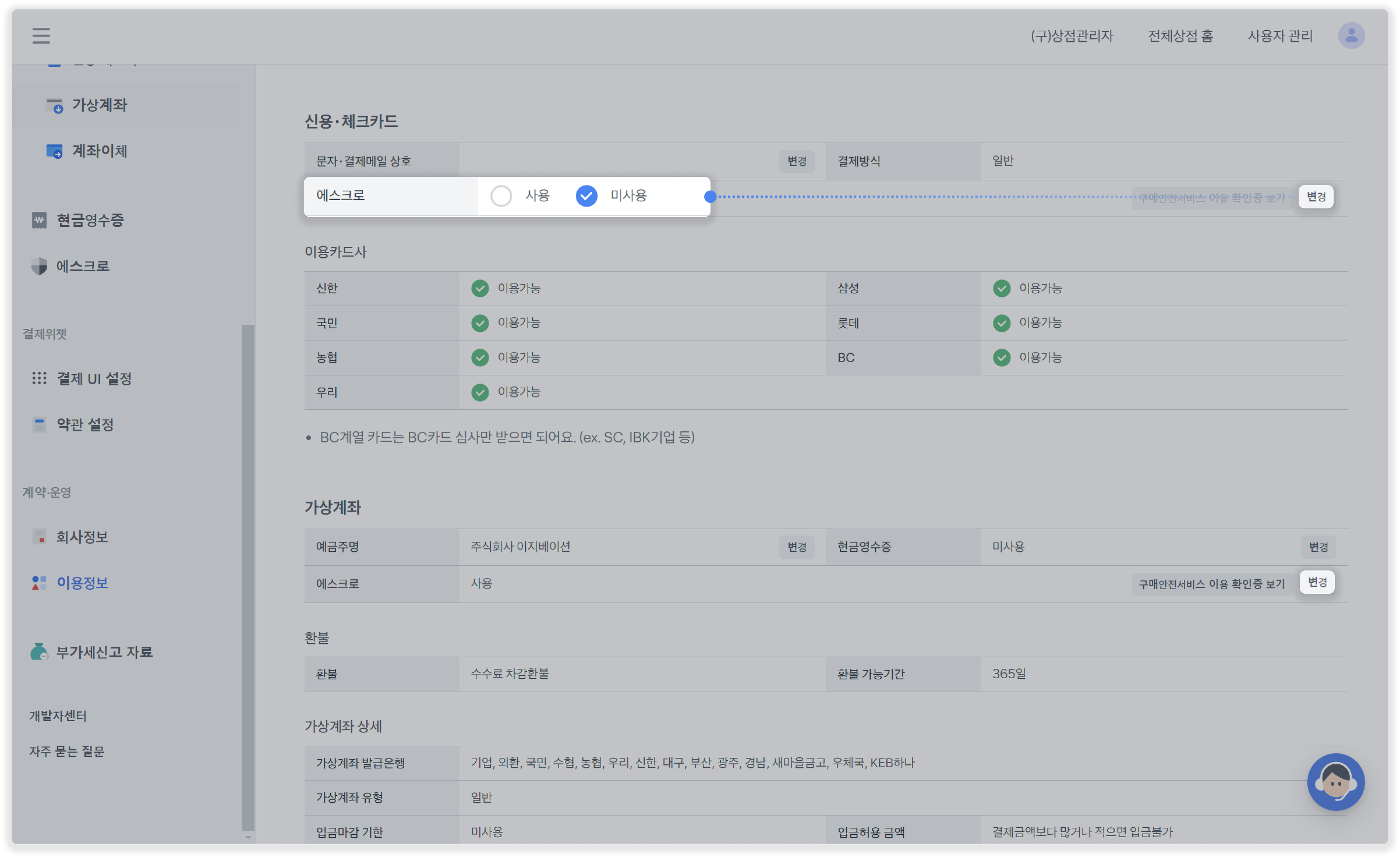This screenshot has width=1400, height=858.
Task: Click the user profile avatar icon
Action: [x=1351, y=36]
